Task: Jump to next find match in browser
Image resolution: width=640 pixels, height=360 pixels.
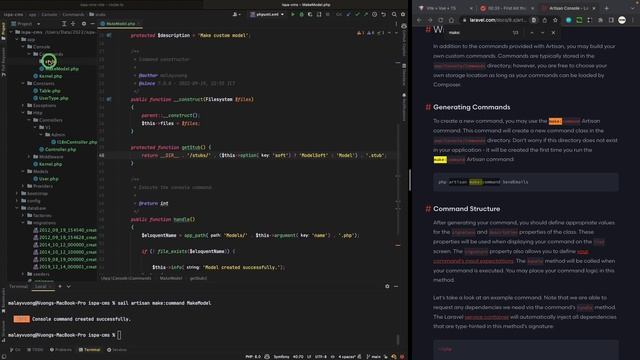Action: [542, 33]
